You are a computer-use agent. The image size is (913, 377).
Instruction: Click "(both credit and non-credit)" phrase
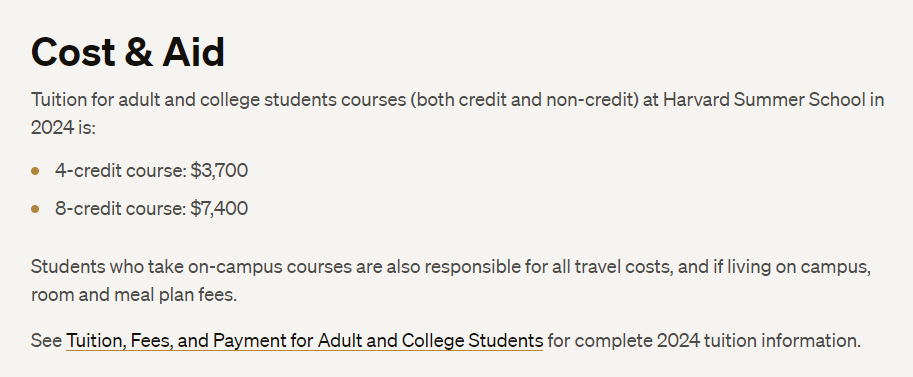pos(524,100)
